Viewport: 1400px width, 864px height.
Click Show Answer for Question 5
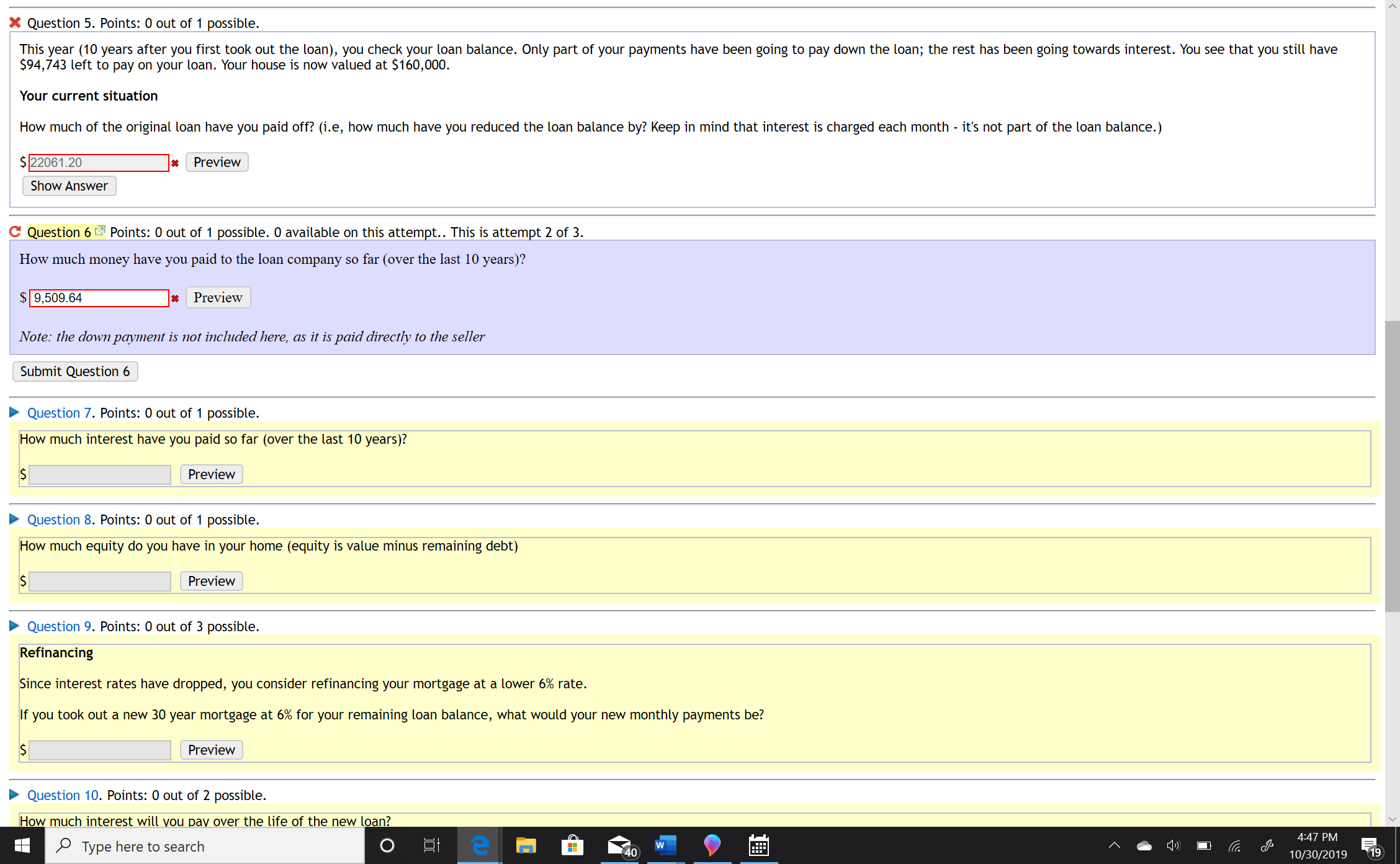pos(69,186)
